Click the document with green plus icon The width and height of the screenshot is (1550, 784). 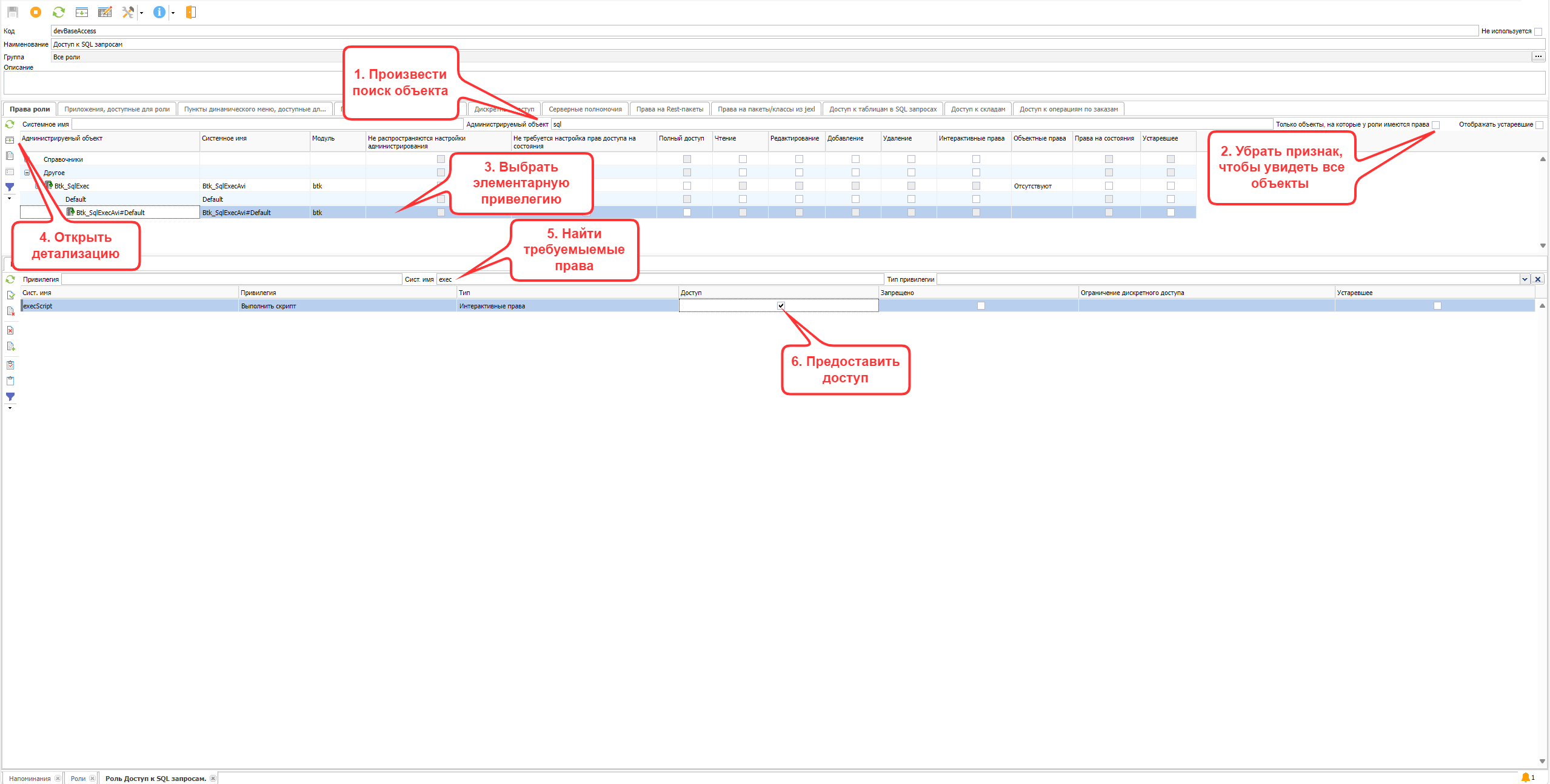click(x=10, y=347)
